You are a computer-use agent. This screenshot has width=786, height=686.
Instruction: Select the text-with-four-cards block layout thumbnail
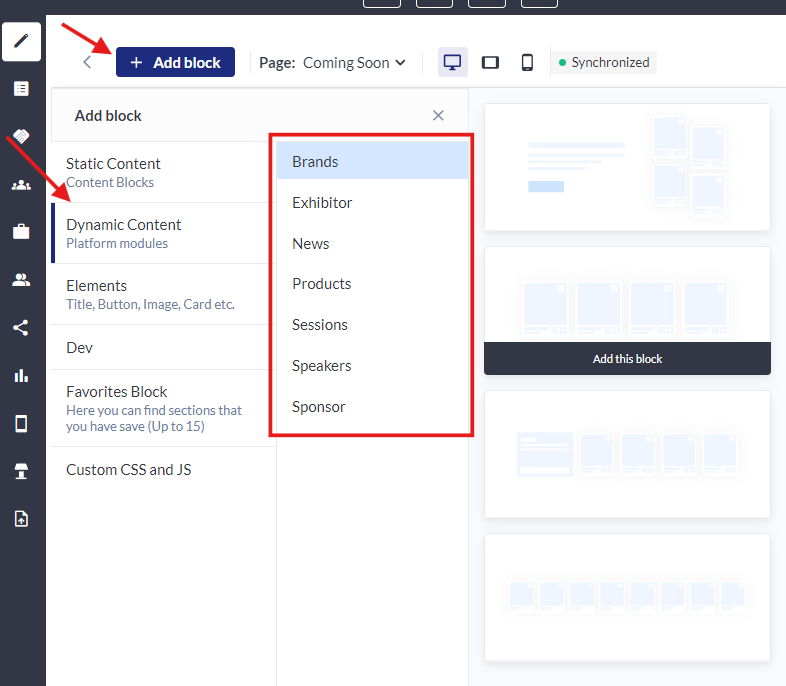click(627, 167)
